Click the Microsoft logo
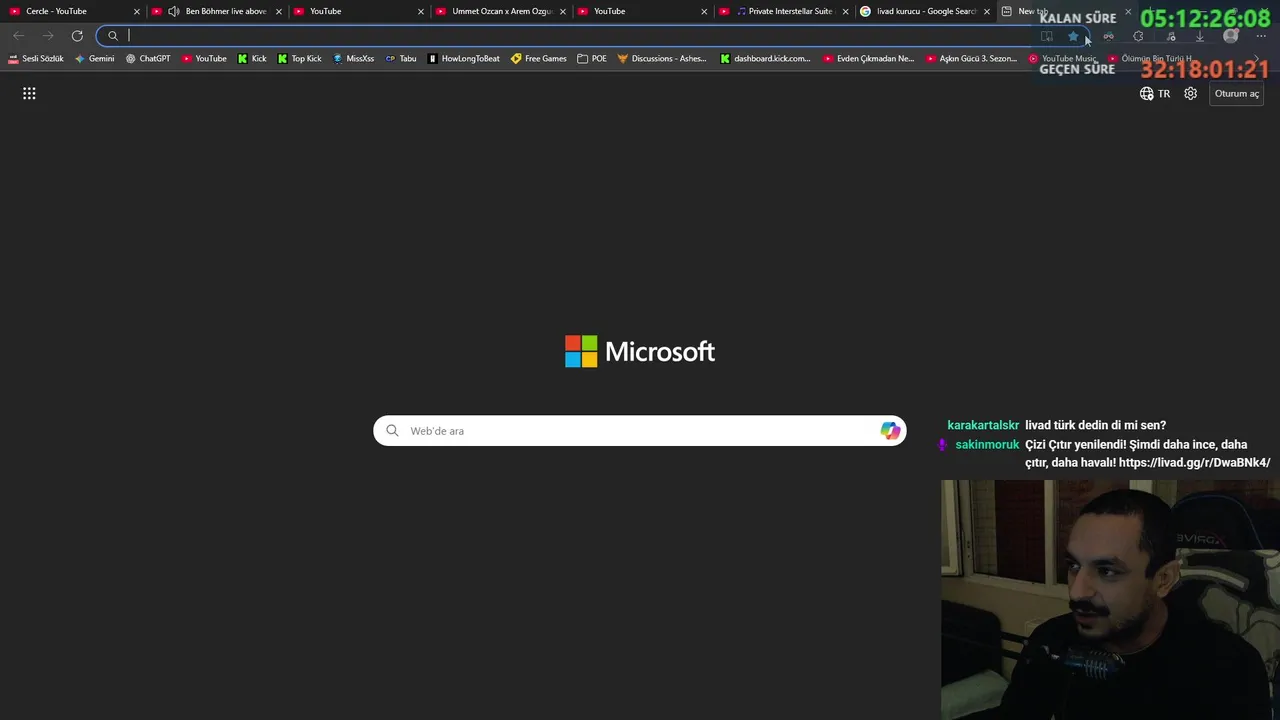1280x720 pixels. tap(640, 351)
